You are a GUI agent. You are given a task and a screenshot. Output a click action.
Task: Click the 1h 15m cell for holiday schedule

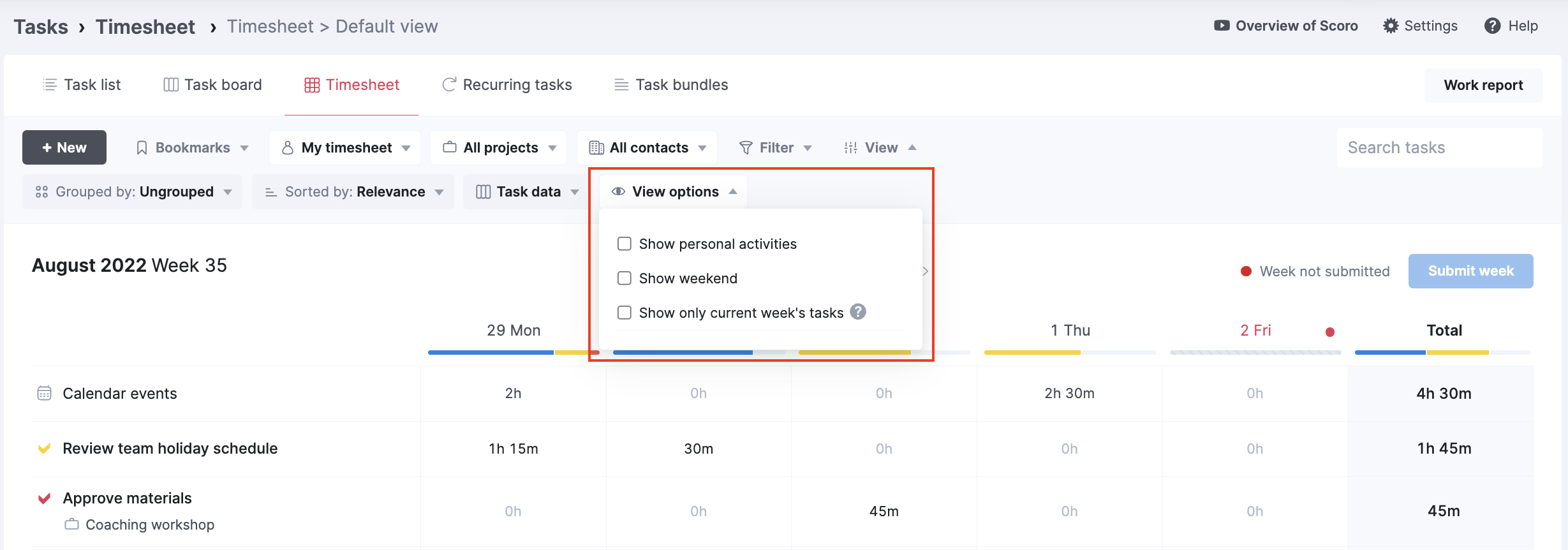(x=514, y=449)
